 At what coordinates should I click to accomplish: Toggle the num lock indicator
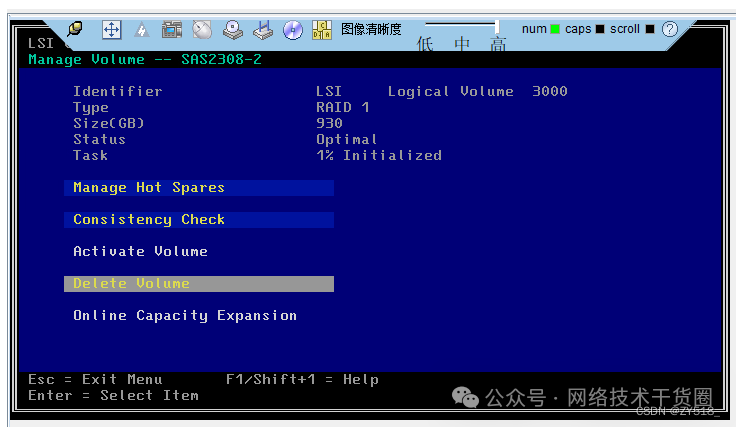(555, 29)
